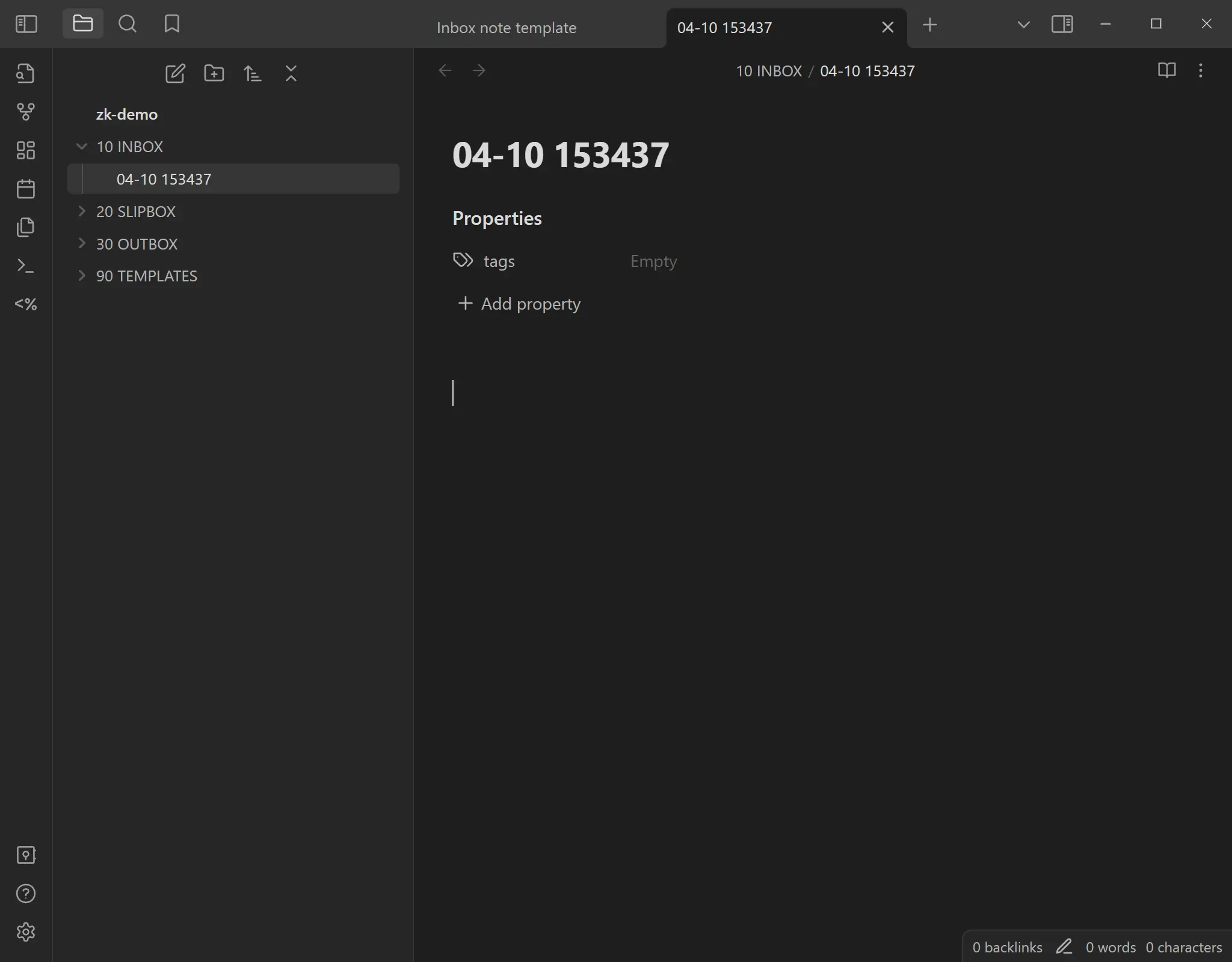Open the terminal icon in ribbon
This screenshot has width=1232, height=962.
coord(26,266)
